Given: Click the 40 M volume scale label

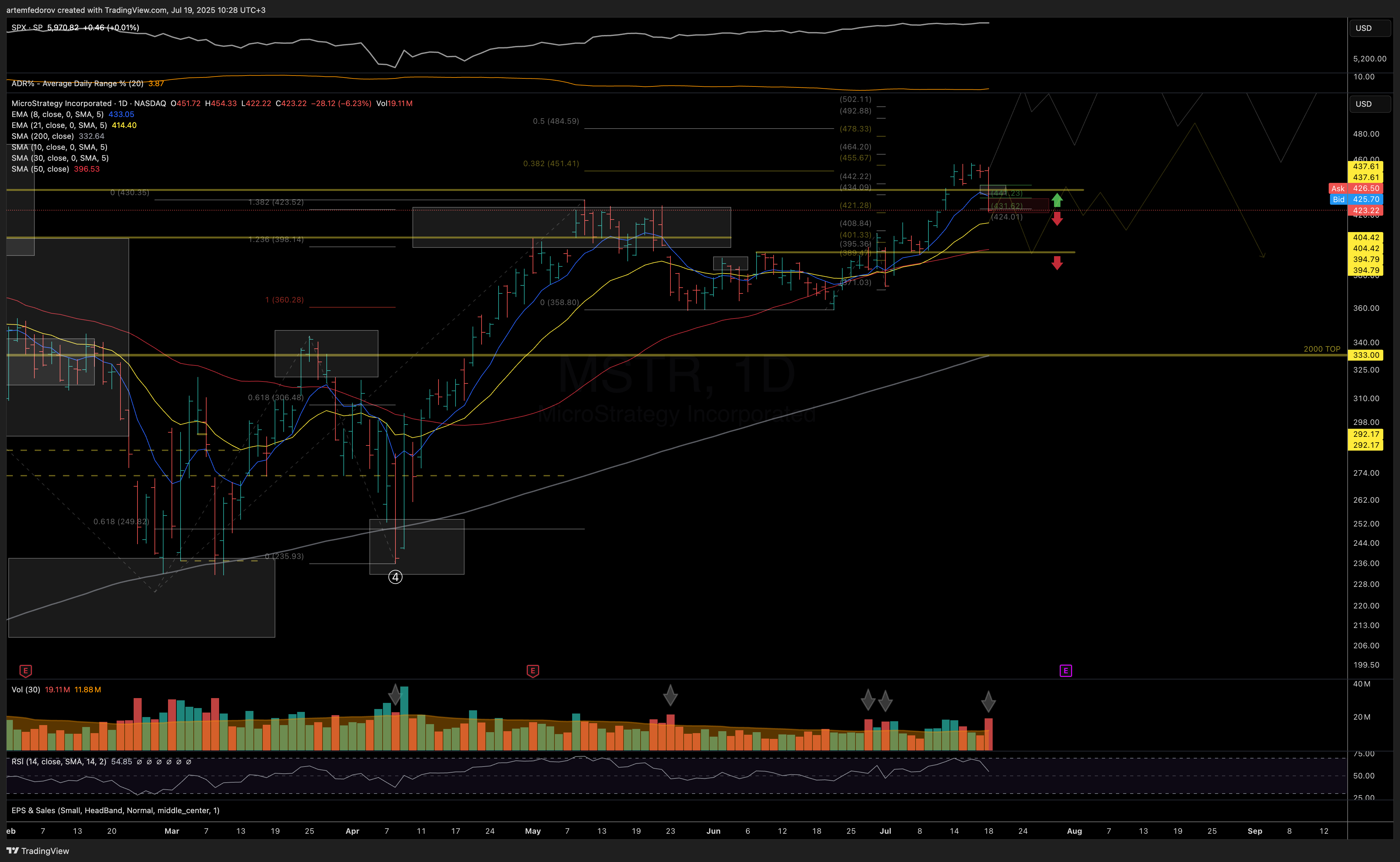Looking at the screenshot, I should click(x=1362, y=684).
